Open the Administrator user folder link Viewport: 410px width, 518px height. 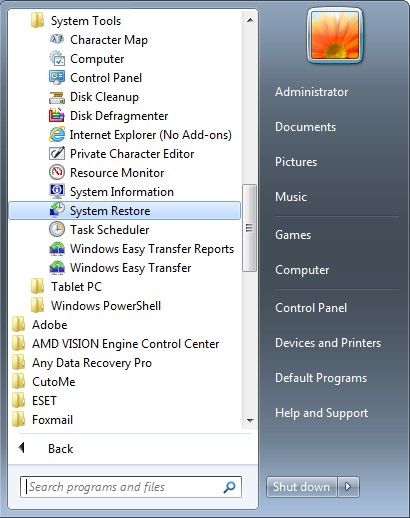click(311, 92)
